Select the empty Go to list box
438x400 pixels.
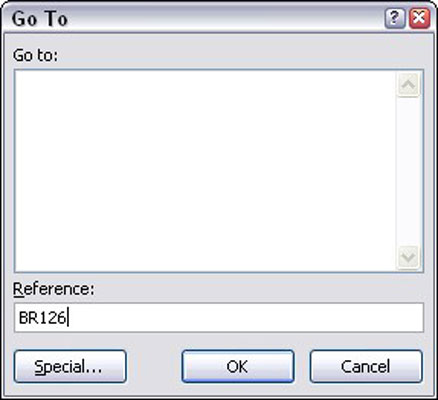(x=205, y=171)
